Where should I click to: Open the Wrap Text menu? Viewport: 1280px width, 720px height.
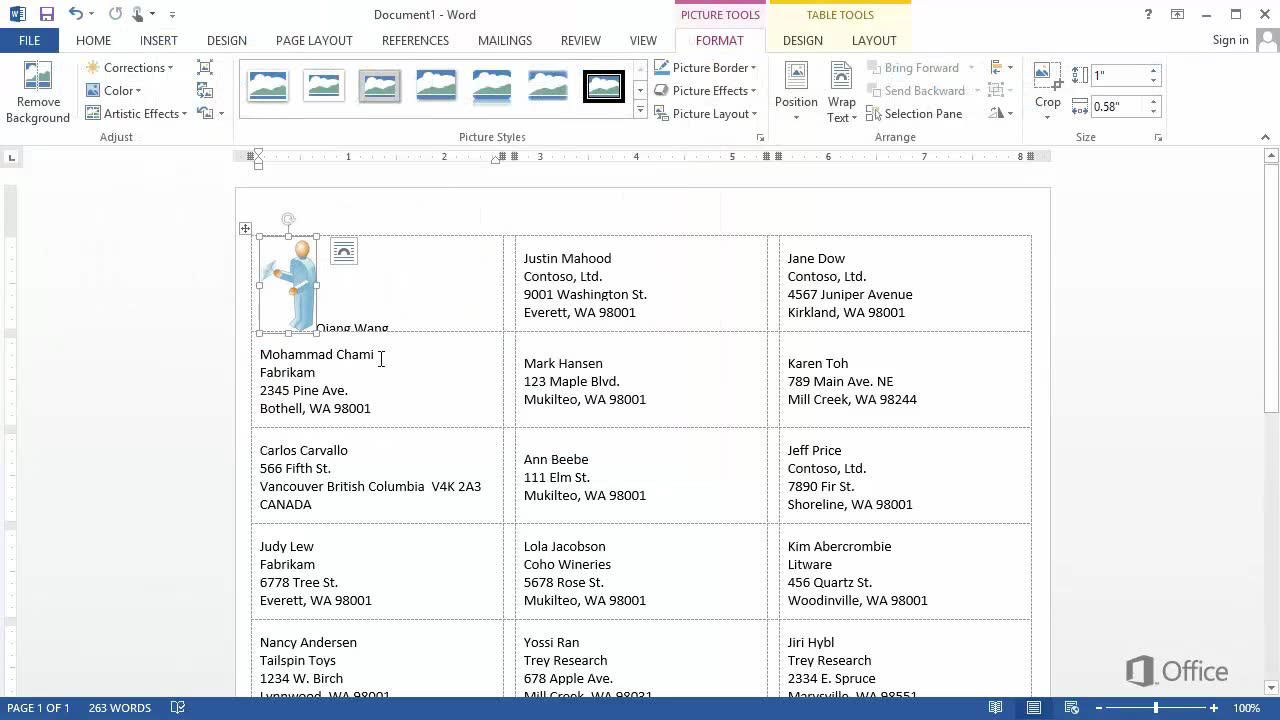tap(841, 92)
